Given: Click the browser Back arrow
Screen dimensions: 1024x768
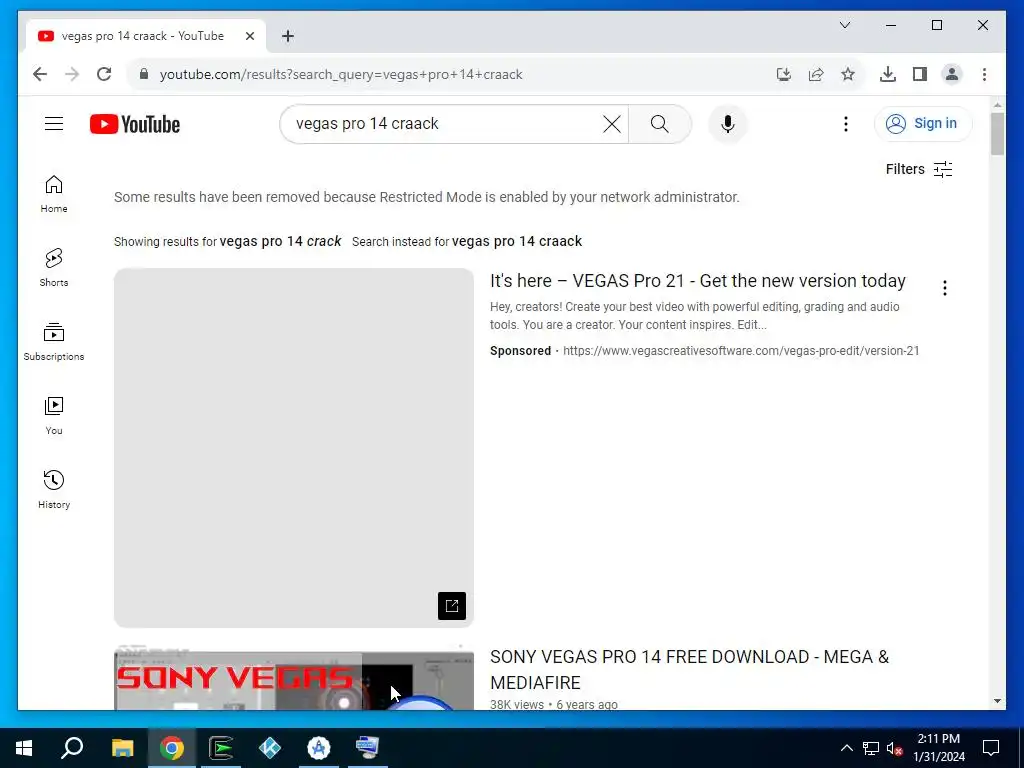Looking at the screenshot, I should 40,74.
